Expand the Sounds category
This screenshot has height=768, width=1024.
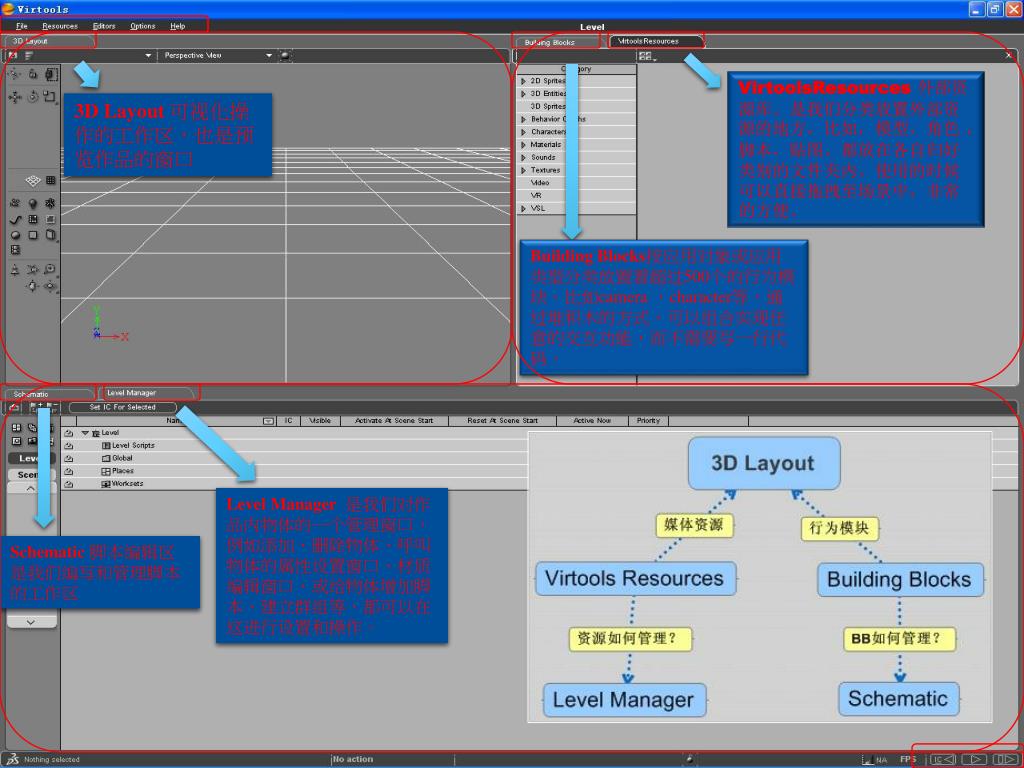(x=524, y=157)
